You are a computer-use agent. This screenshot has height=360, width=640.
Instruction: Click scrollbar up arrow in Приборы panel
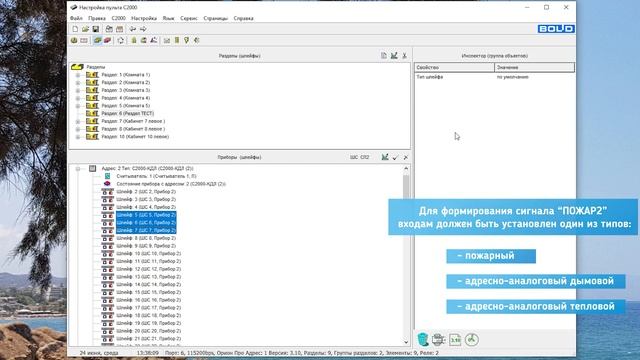click(x=406, y=169)
